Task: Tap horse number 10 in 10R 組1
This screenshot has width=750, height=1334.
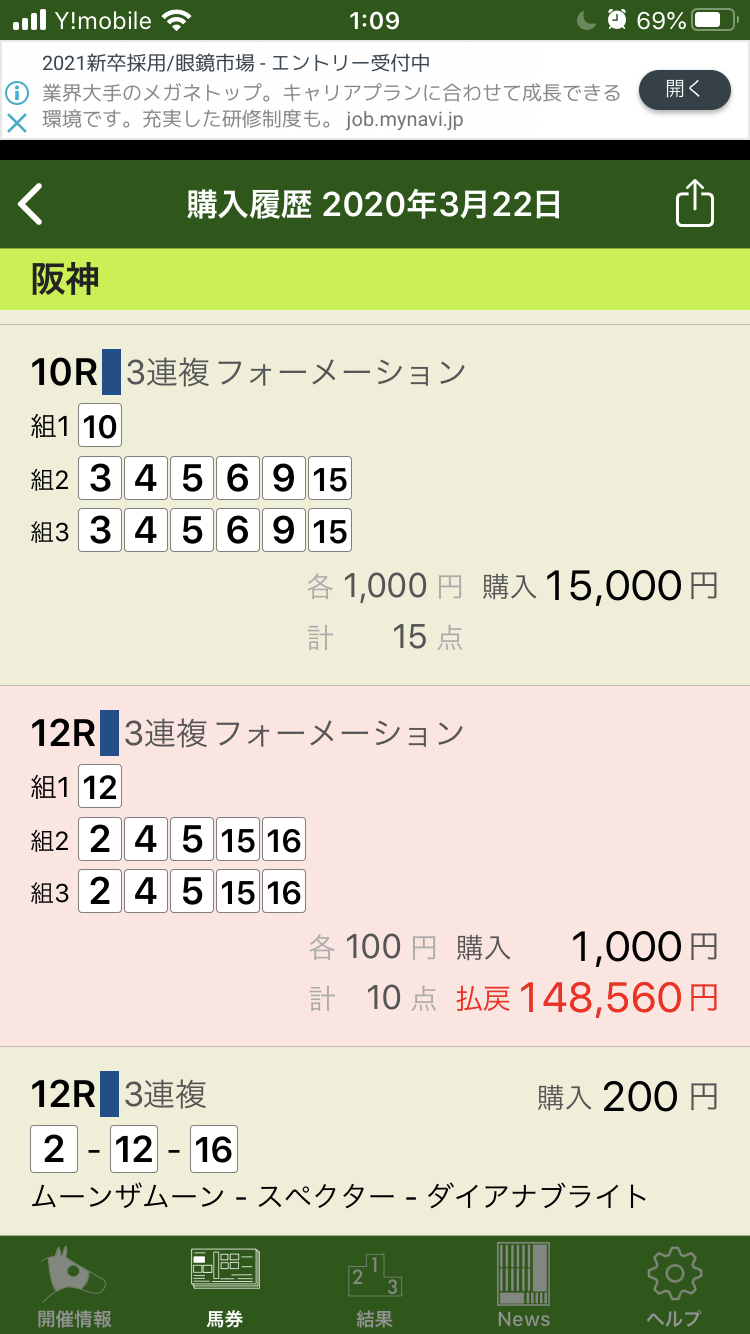Action: 100,428
